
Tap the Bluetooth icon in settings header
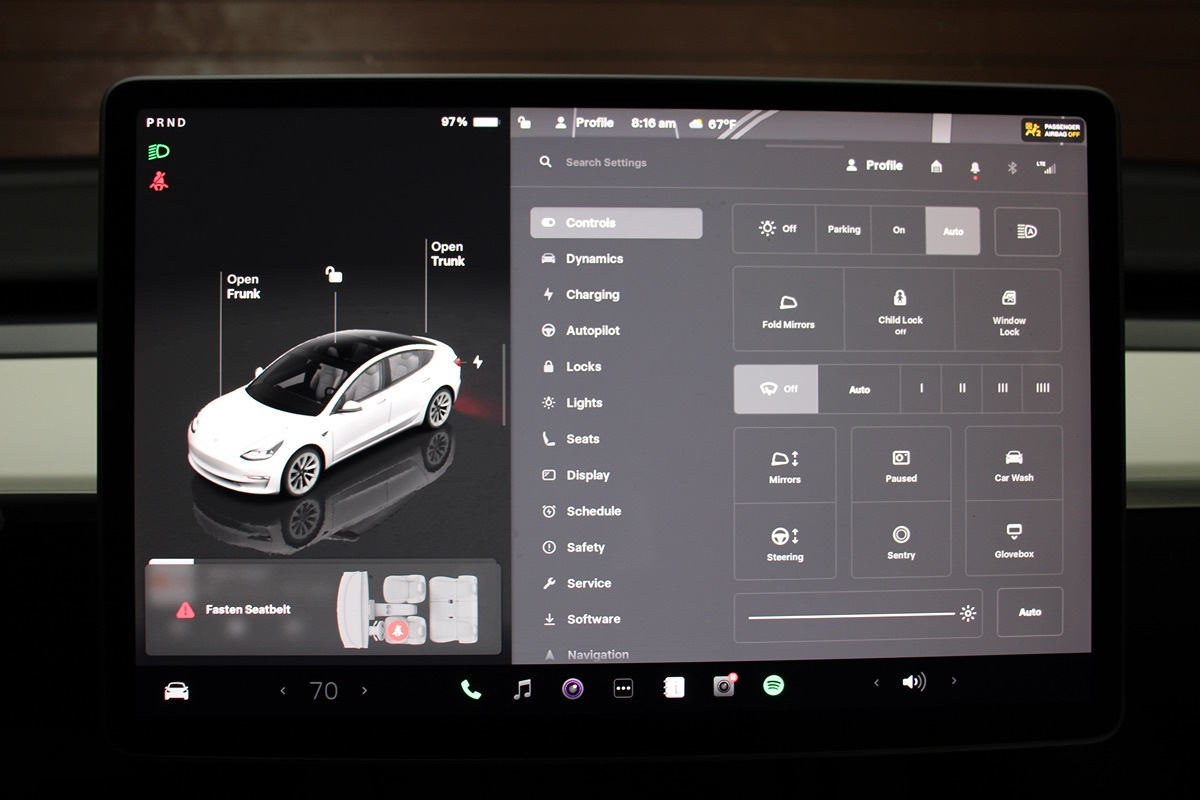[1011, 167]
